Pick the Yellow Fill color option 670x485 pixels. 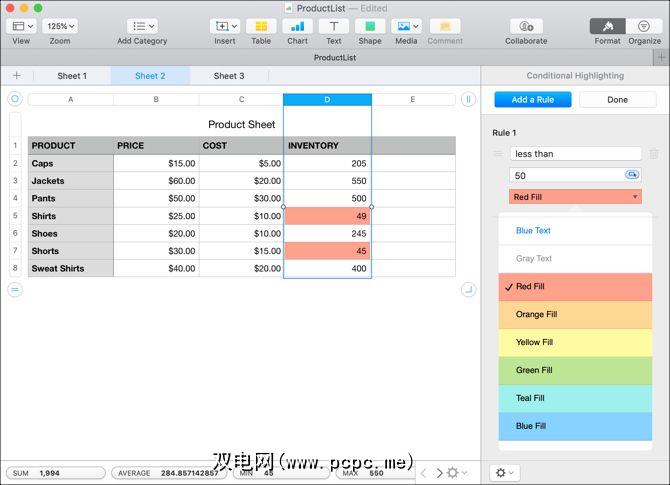click(574, 343)
